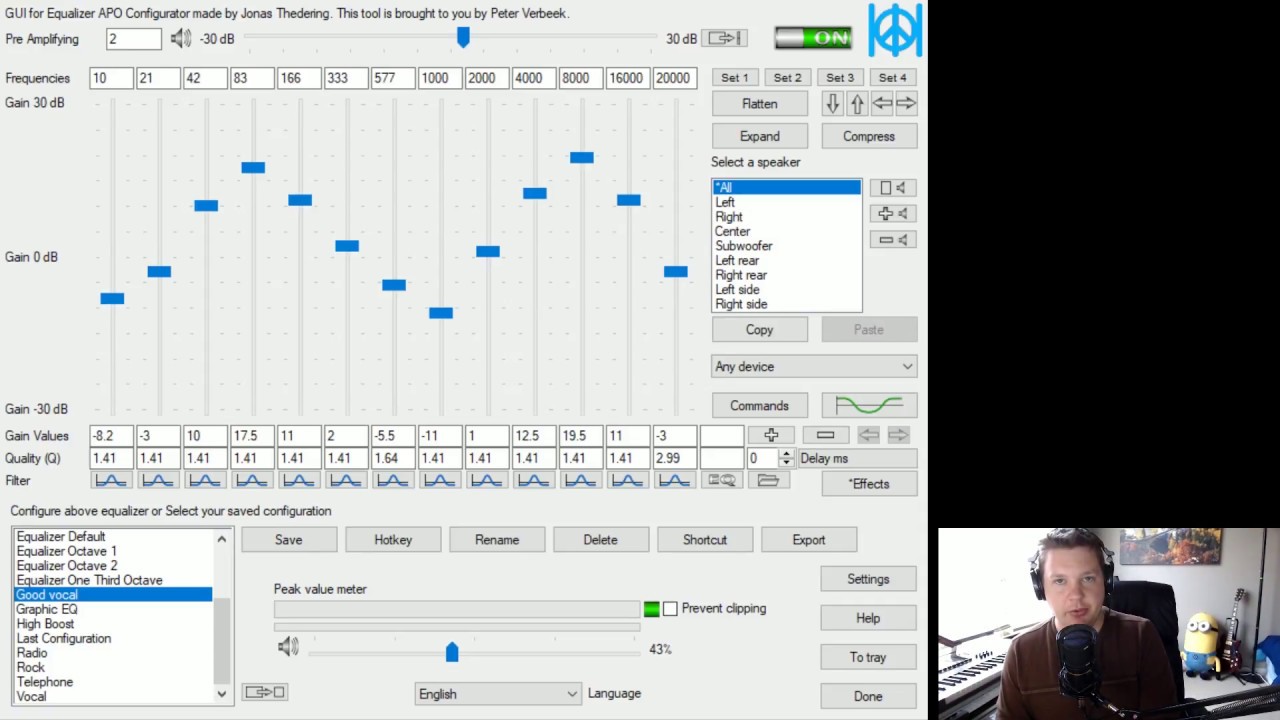The height and width of the screenshot is (720, 1280).
Task: Click the open folder icon in filter row
Action: pos(768,481)
